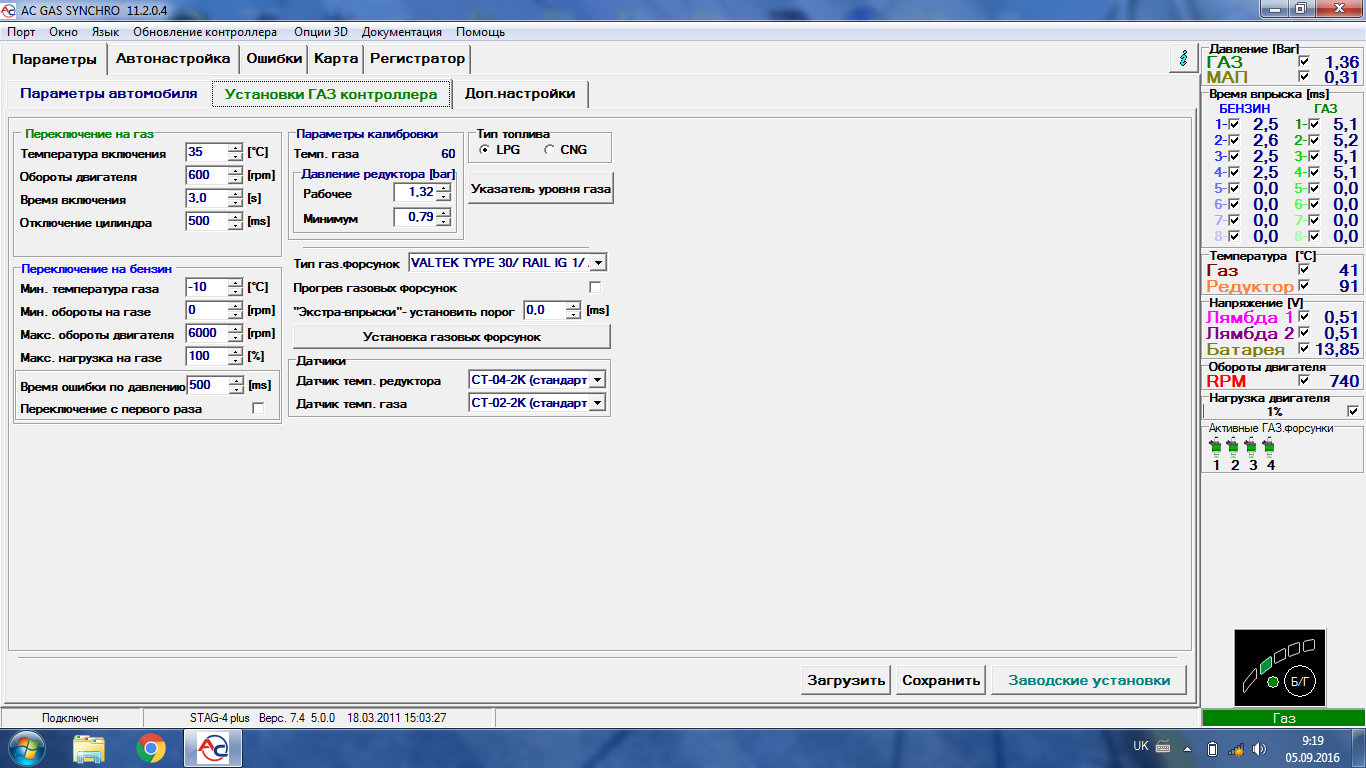Click active gas injector 3 icon
Viewport: 1366px width, 768px height.
point(1252,446)
